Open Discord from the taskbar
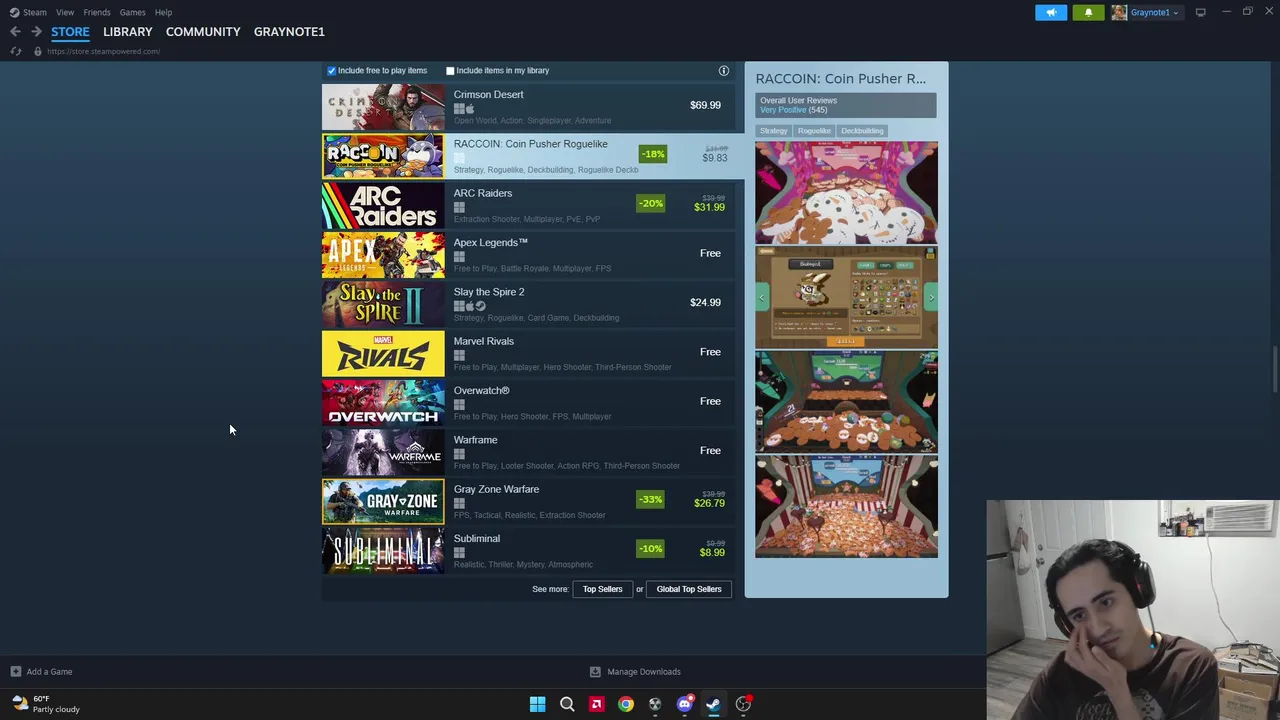The height and width of the screenshot is (720, 1280). [x=684, y=704]
